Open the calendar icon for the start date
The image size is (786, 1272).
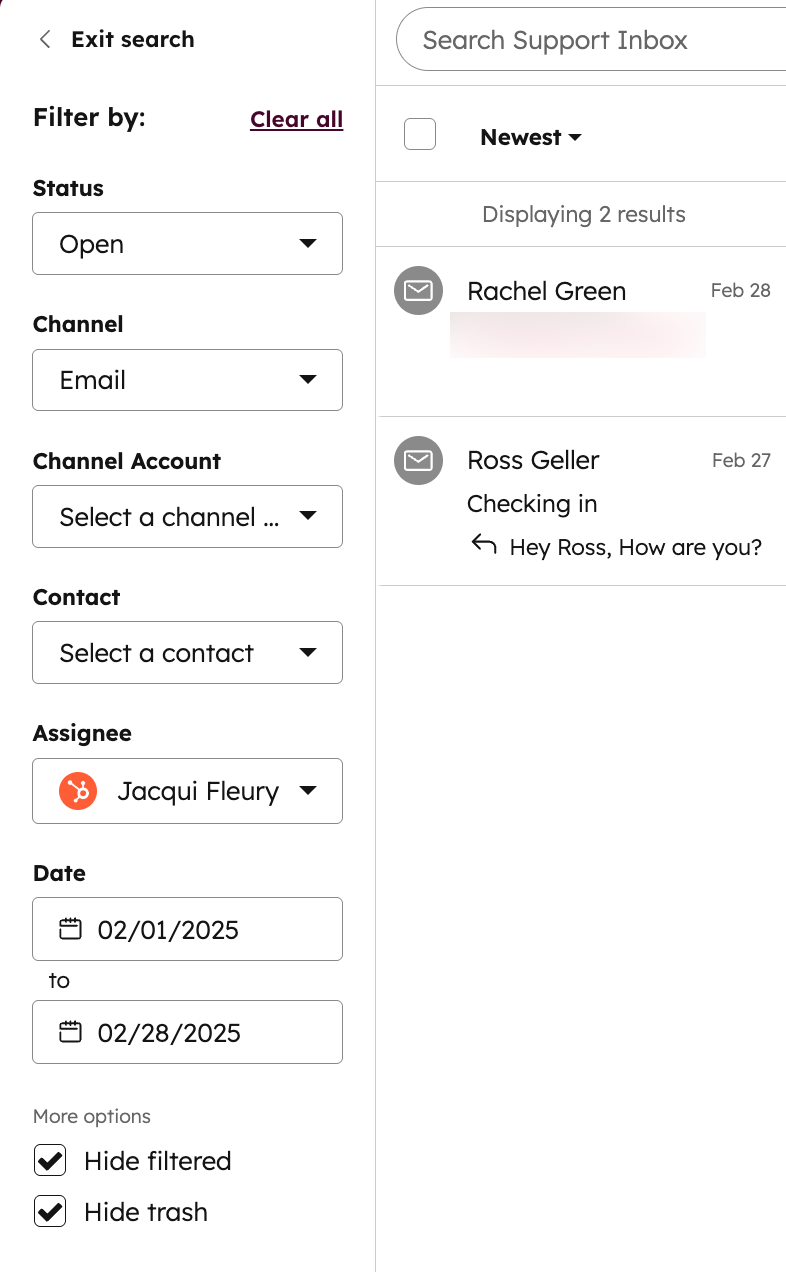(70, 929)
